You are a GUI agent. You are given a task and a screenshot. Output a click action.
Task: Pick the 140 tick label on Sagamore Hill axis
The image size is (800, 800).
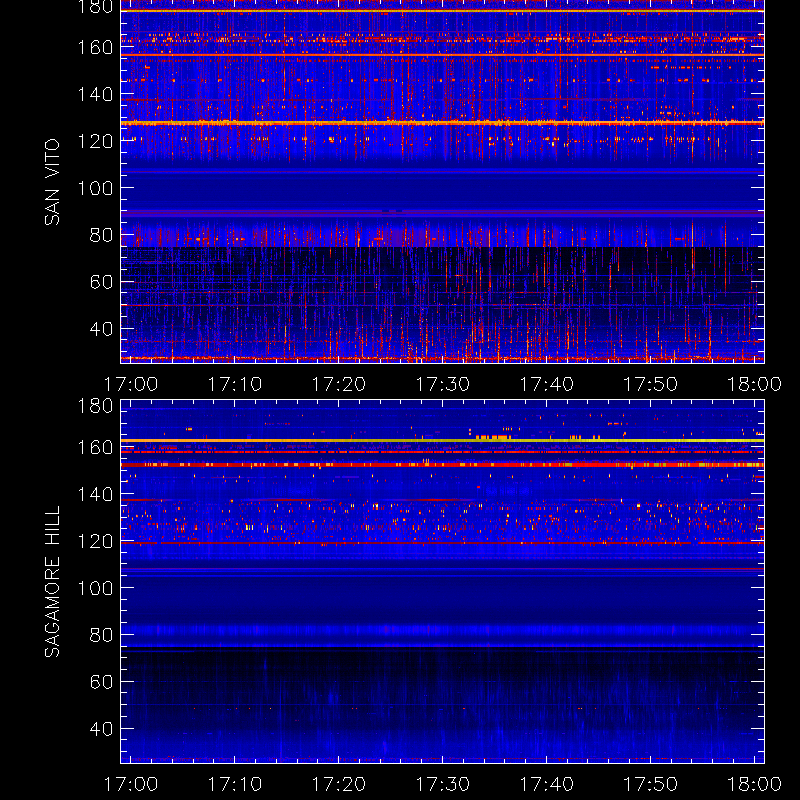[95, 494]
